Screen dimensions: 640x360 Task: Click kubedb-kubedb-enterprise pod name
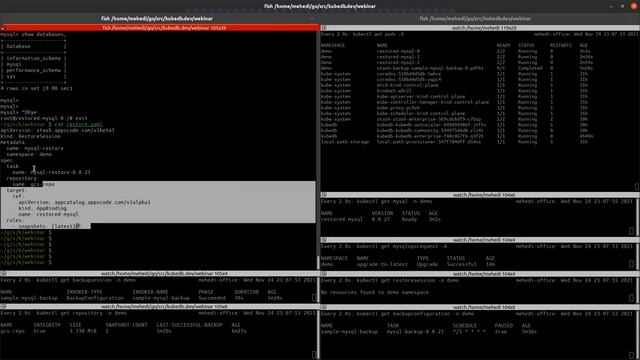coord(430,136)
